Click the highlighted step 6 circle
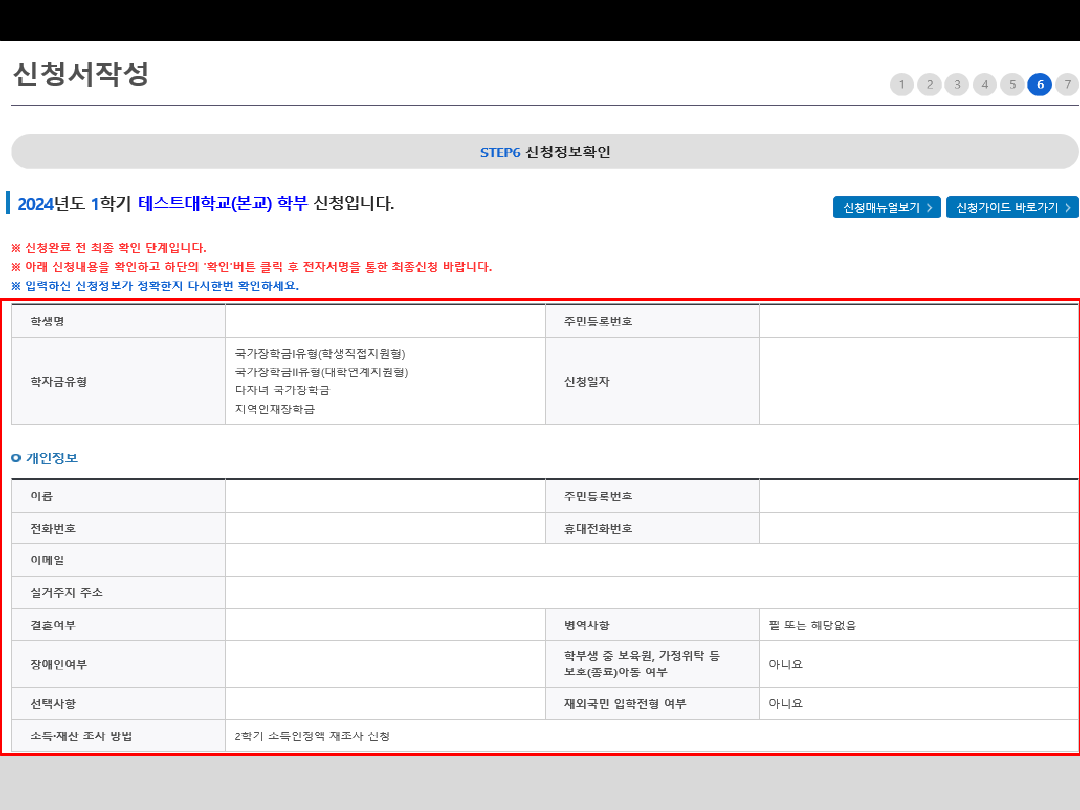Screen dimensions: 1080x810 tap(1040, 84)
